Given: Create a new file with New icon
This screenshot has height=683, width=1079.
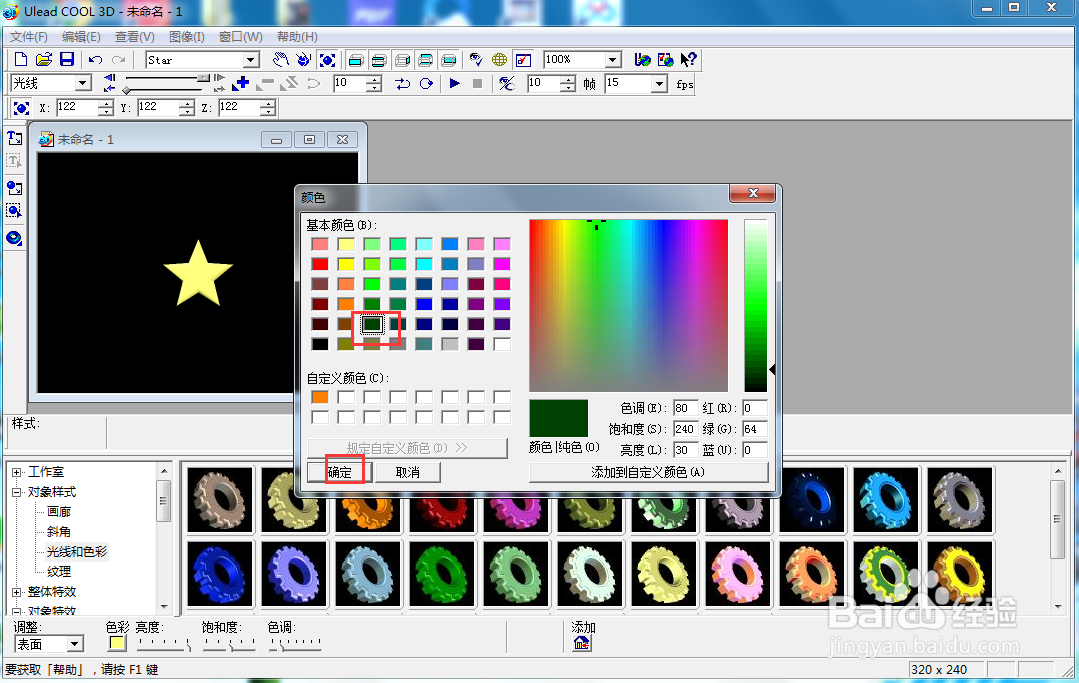Looking at the screenshot, I should tap(21, 60).
